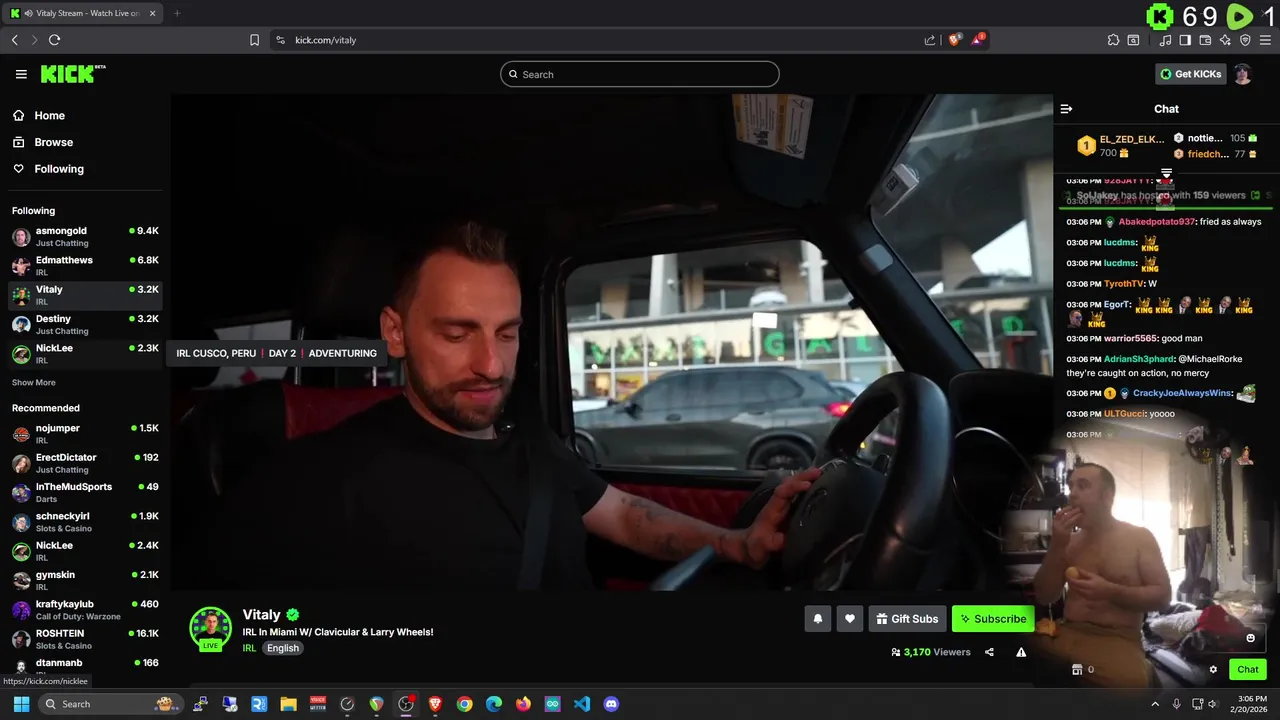The height and width of the screenshot is (720, 1280).
Task: Open the media playlist music icon
Action: (1165, 40)
